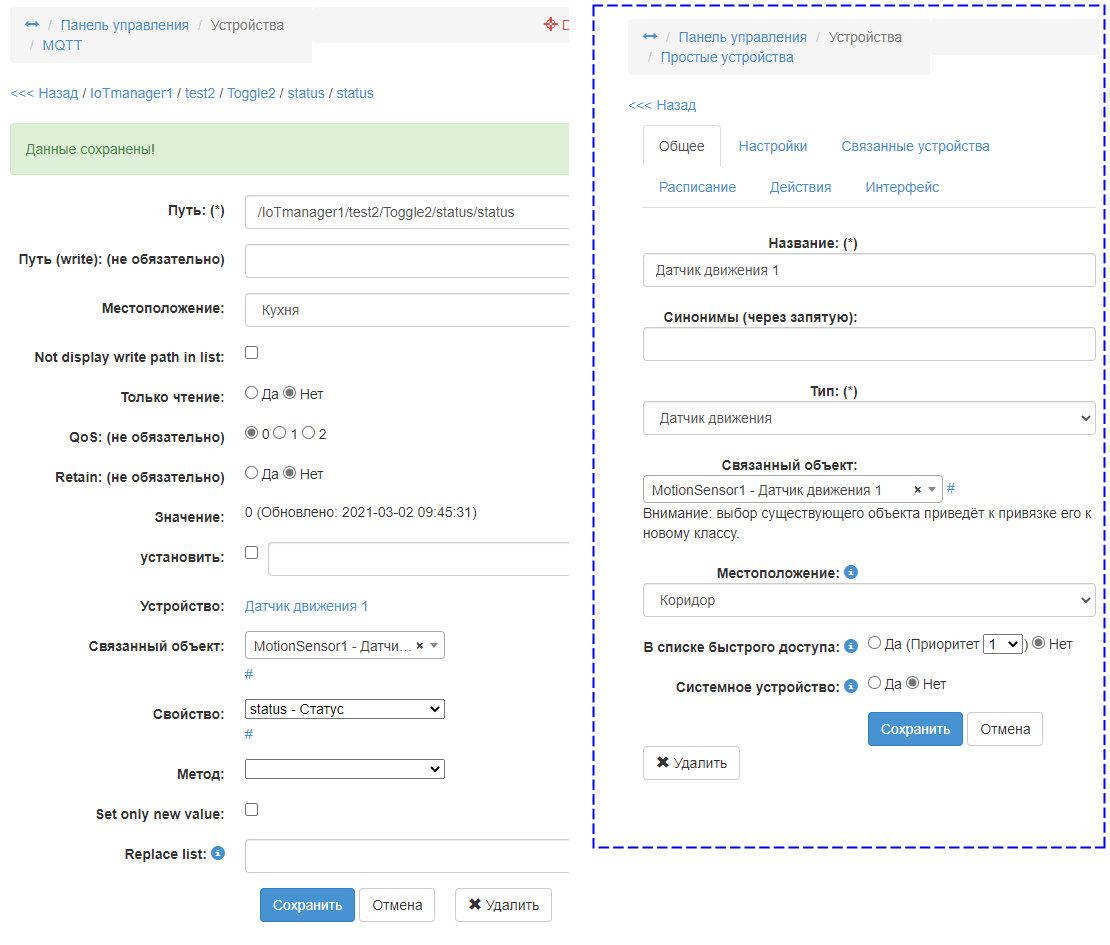Select Да for Только чтение
Screen dimensions: 1110x945
pos(251,393)
